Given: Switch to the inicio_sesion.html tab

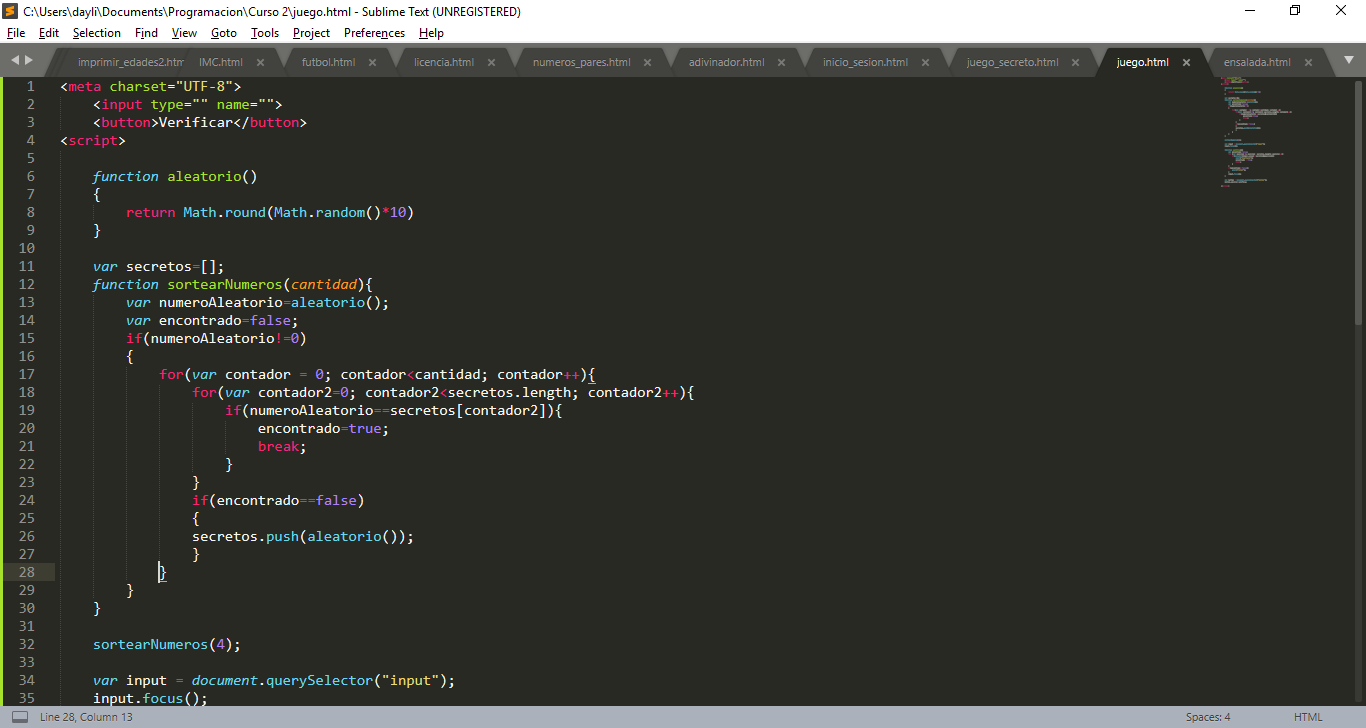Looking at the screenshot, I should [865, 62].
